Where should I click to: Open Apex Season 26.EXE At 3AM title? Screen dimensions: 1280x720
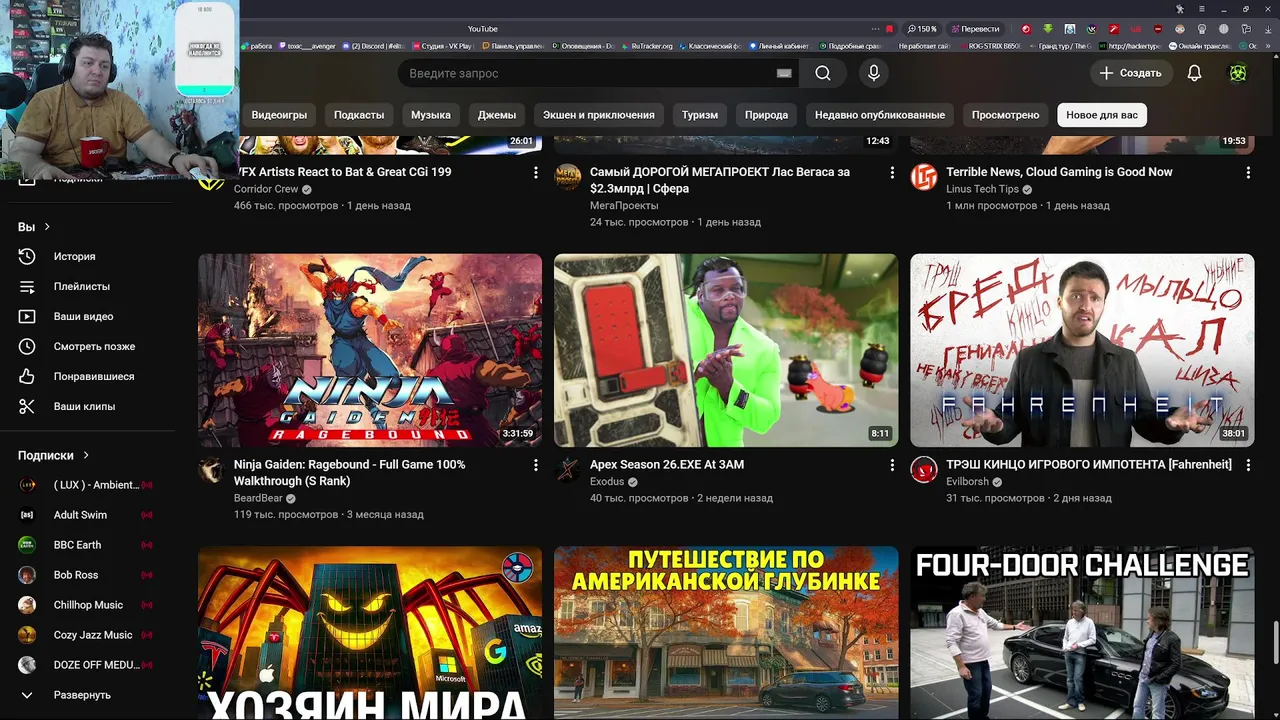(667, 465)
